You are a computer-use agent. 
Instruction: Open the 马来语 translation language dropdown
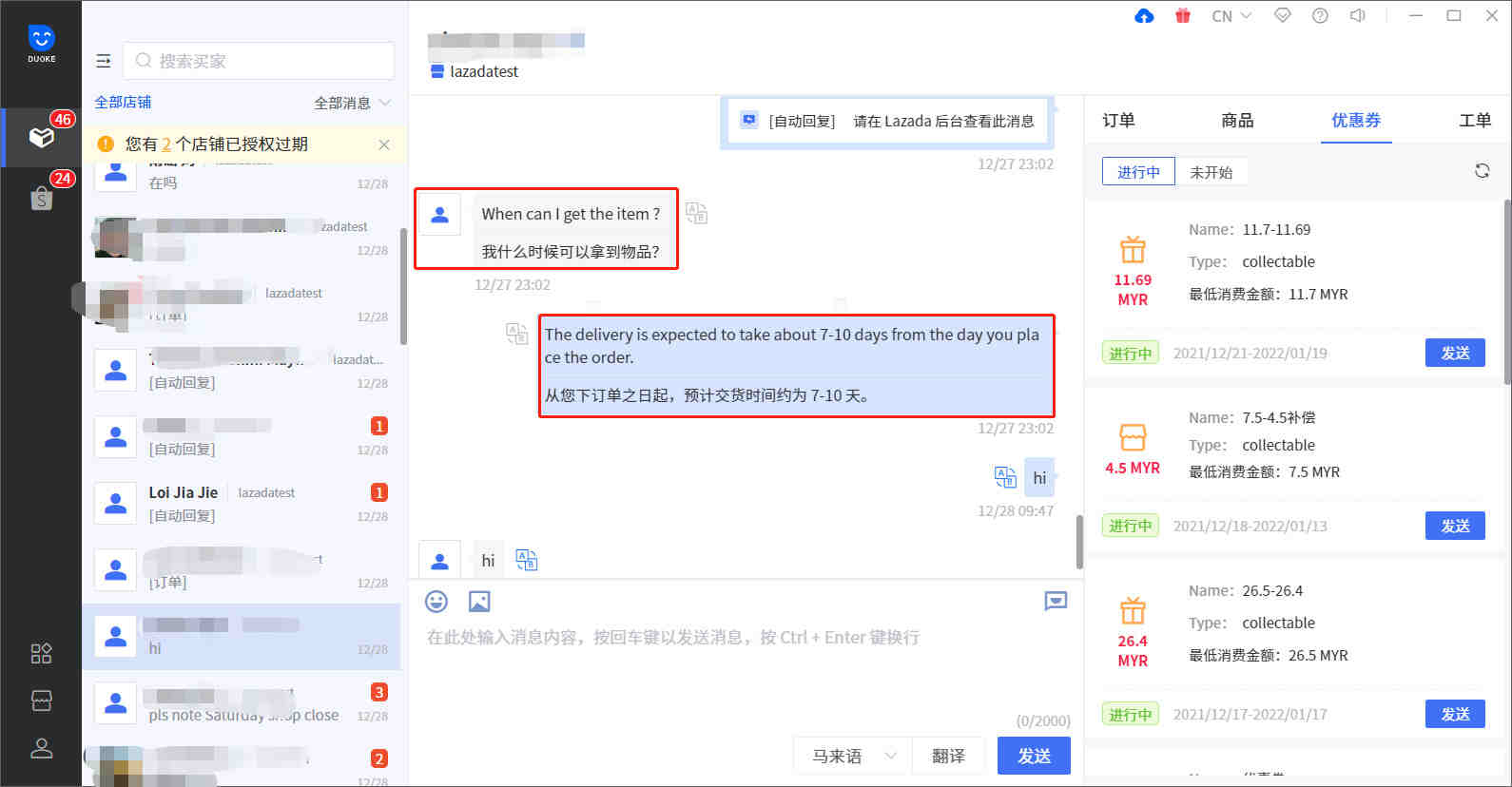[x=852, y=756]
